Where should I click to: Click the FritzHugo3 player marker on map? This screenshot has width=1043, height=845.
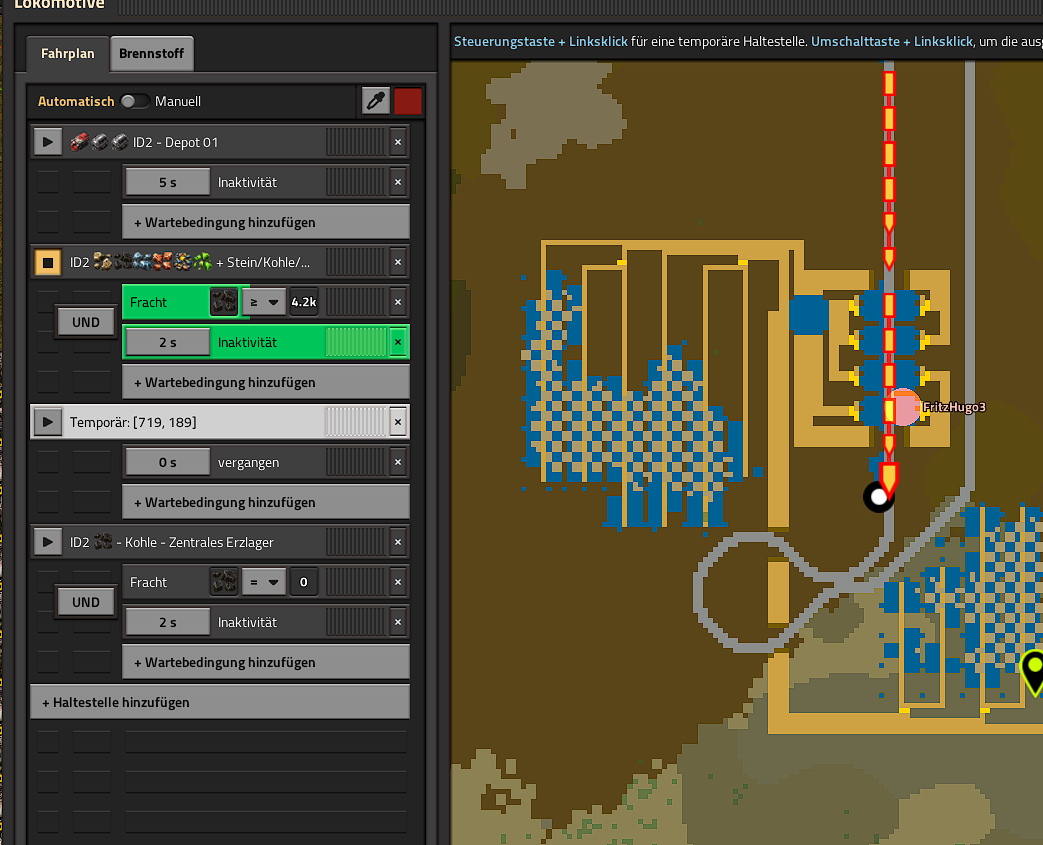tap(904, 407)
